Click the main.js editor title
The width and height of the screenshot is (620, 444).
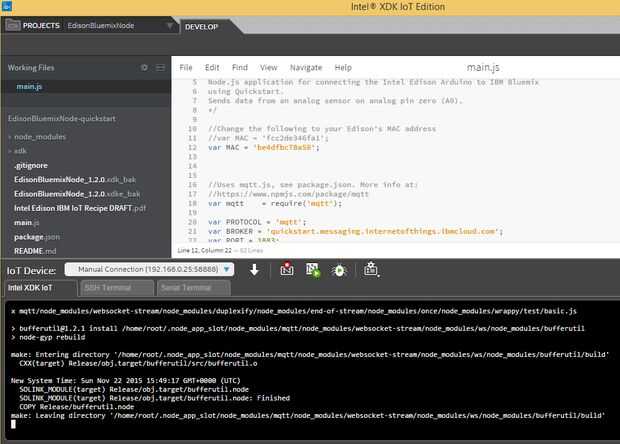(x=483, y=68)
